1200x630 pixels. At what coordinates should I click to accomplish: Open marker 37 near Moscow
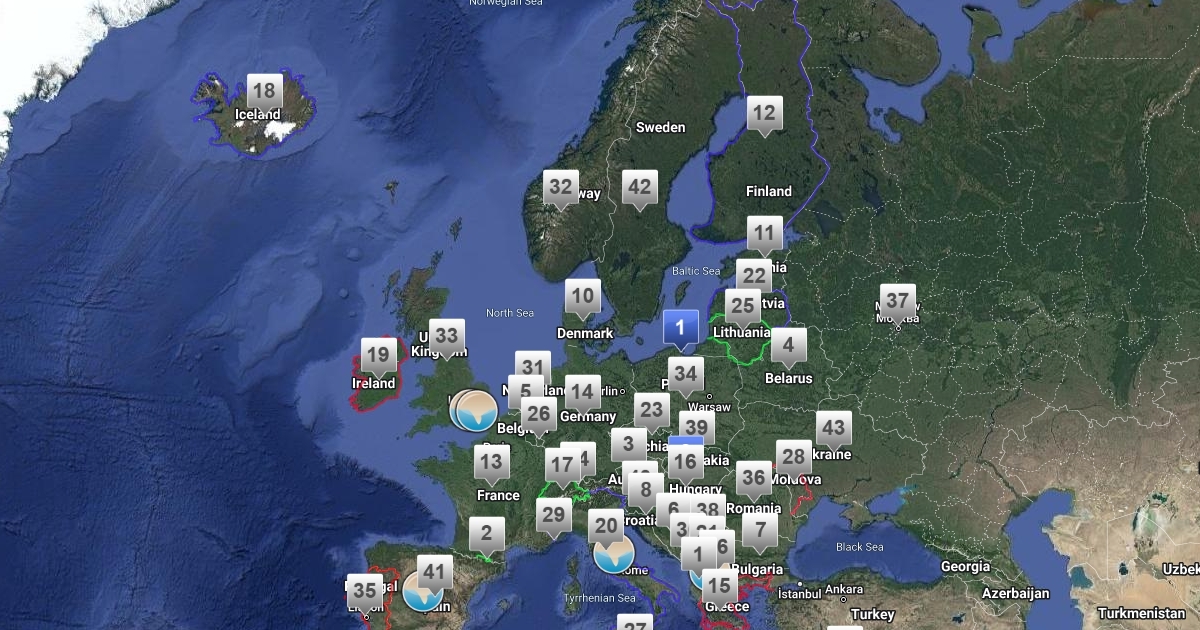897,301
